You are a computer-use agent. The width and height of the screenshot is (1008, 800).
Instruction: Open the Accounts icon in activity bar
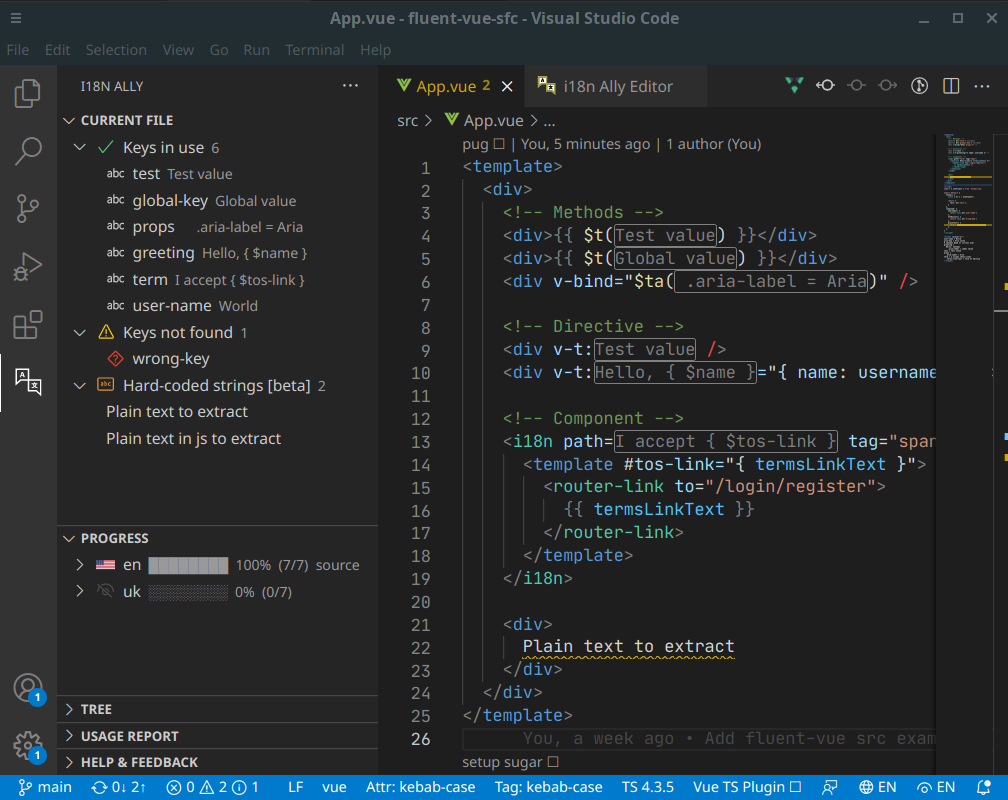point(27,688)
